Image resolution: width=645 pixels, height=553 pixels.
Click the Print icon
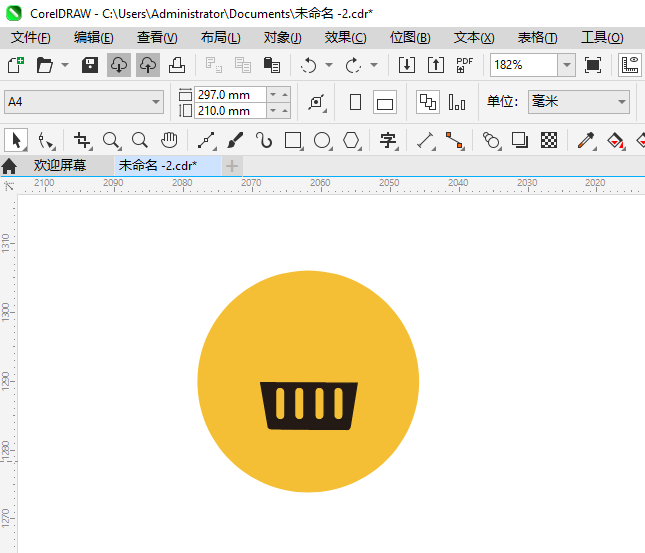pos(177,65)
